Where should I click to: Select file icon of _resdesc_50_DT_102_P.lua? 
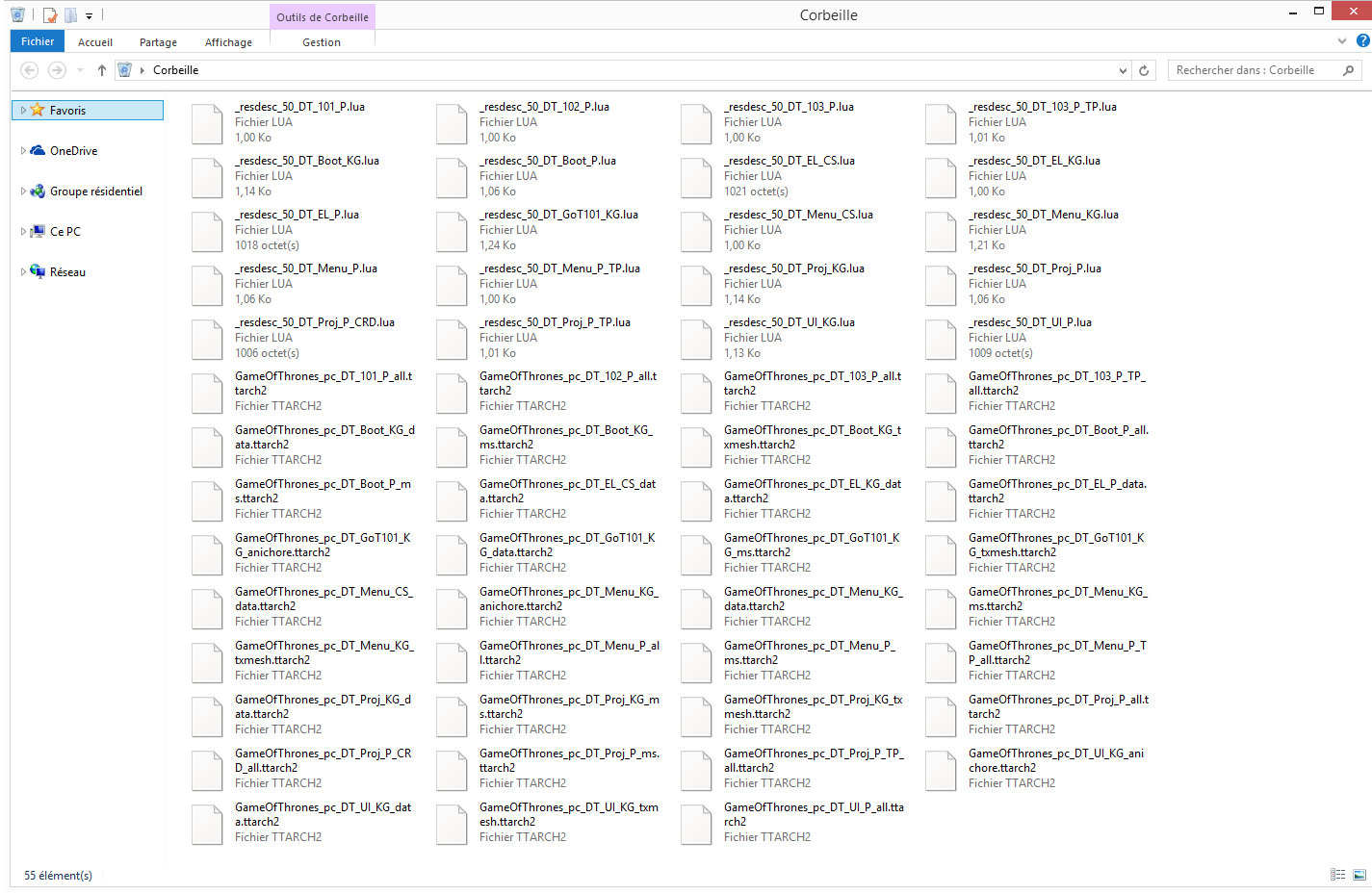coord(452,124)
